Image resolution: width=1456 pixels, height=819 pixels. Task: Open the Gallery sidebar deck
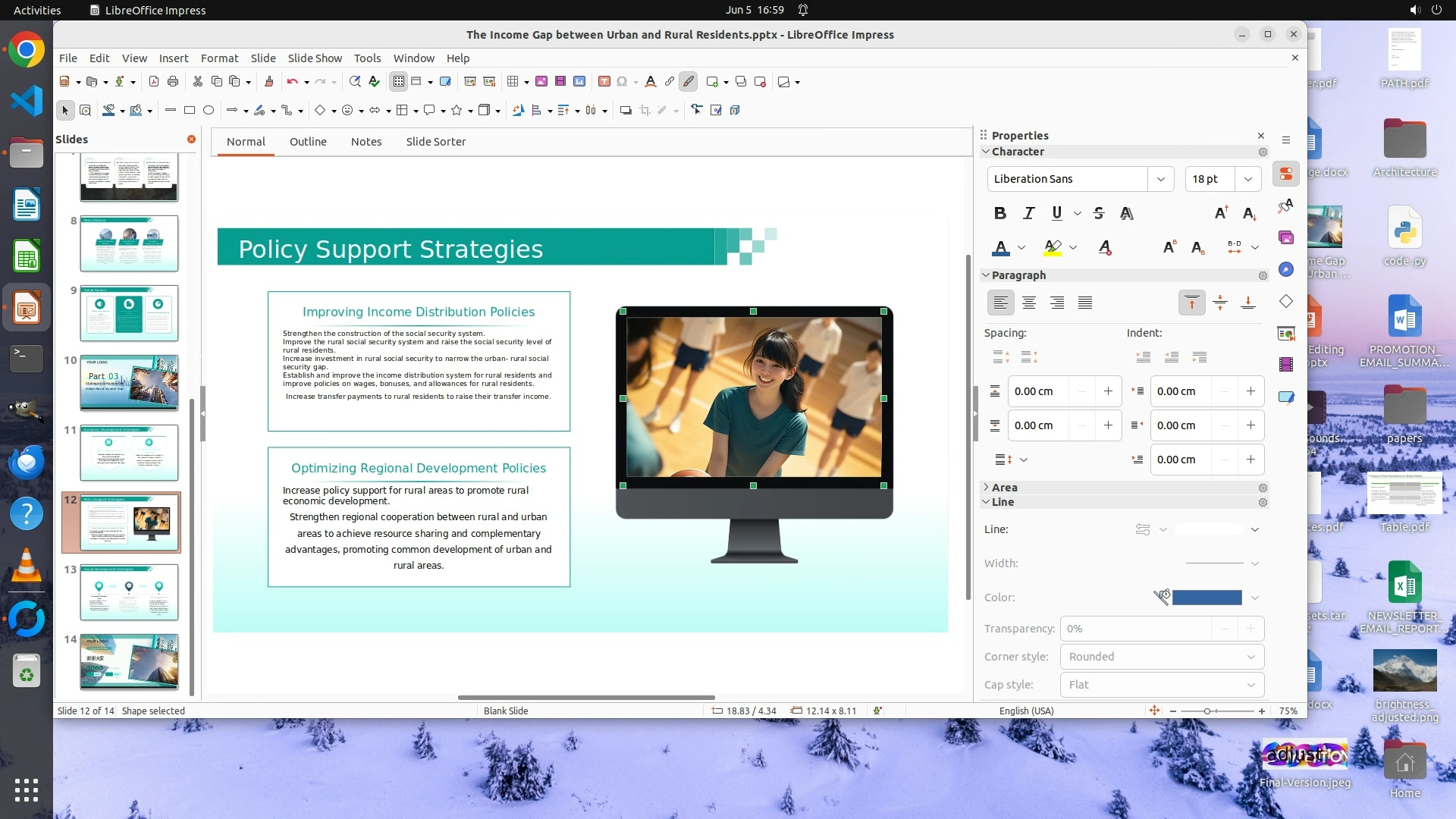click(x=1286, y=237)
